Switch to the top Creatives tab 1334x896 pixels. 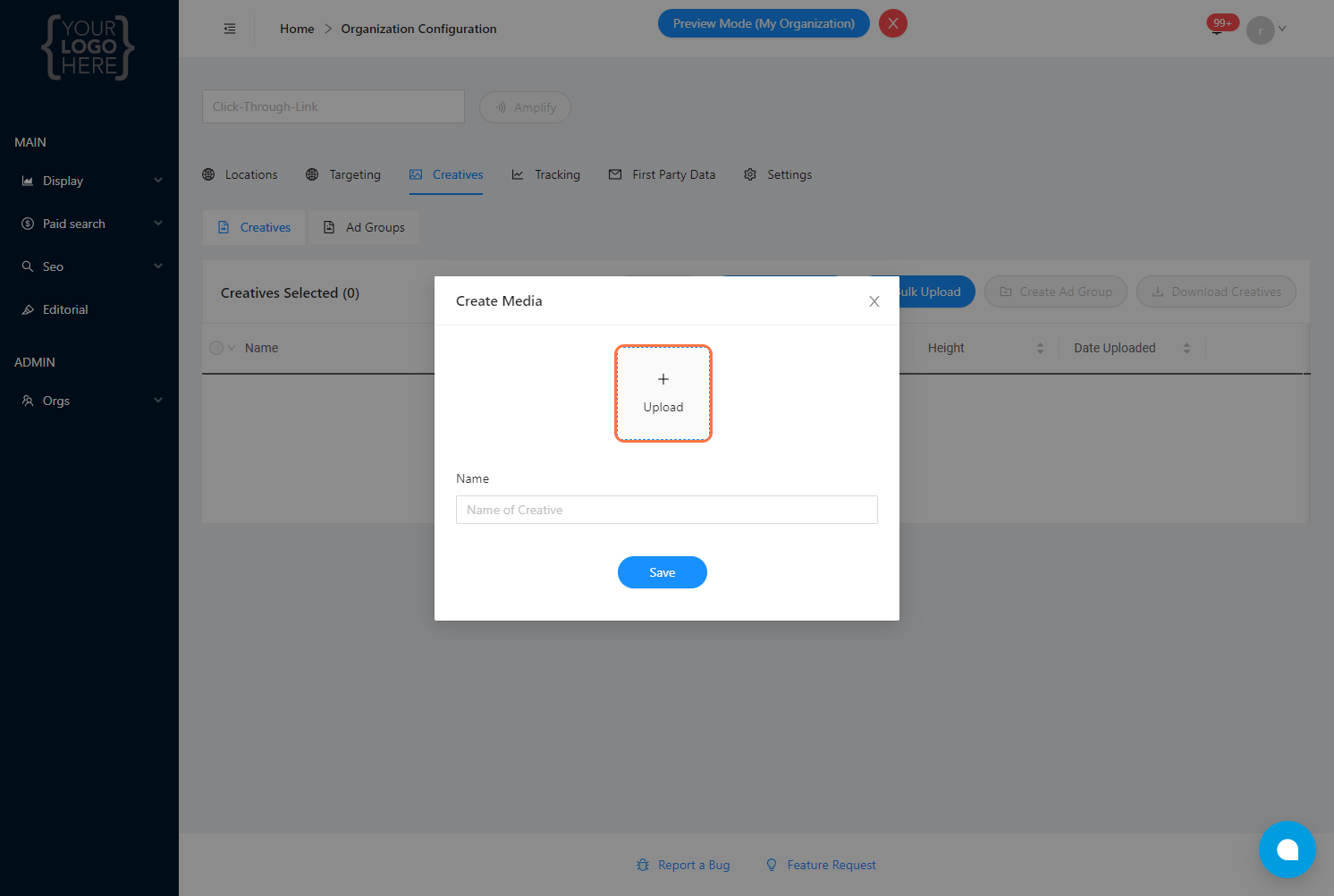point(446,174)
